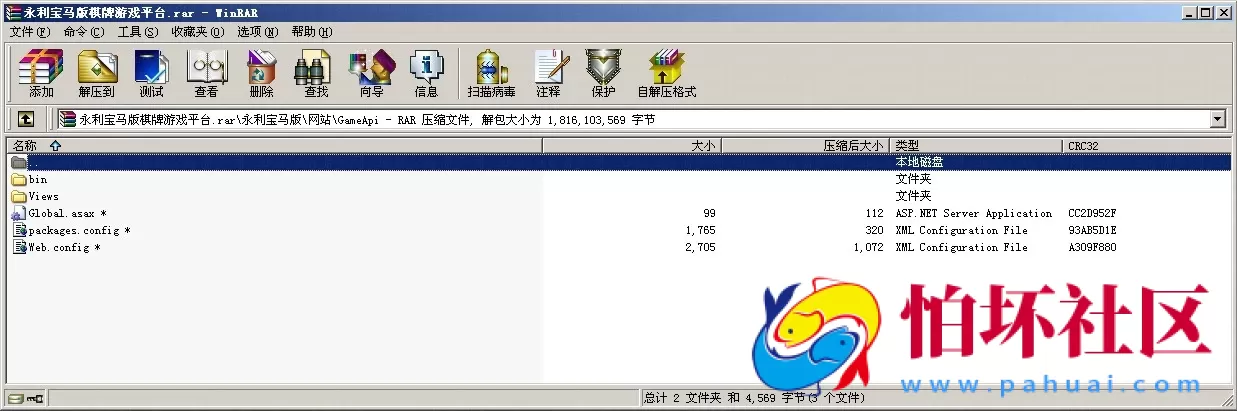
Task: Select the parent directory (..) folder icon
Action: coord(18,162)
